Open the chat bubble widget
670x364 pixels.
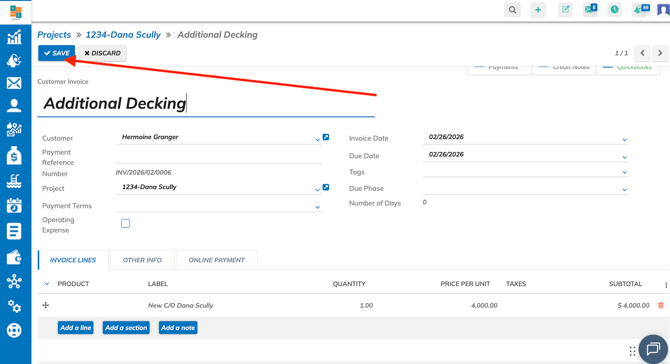653,349
